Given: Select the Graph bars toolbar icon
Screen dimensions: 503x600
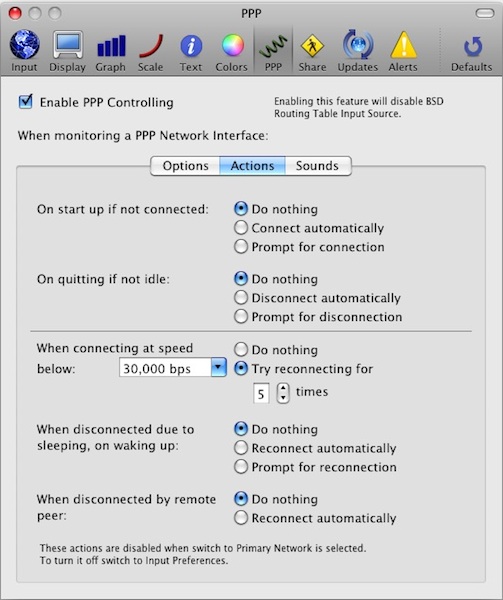Looking at the screenshot, I should pyautogui.click(x=111, y=46).
